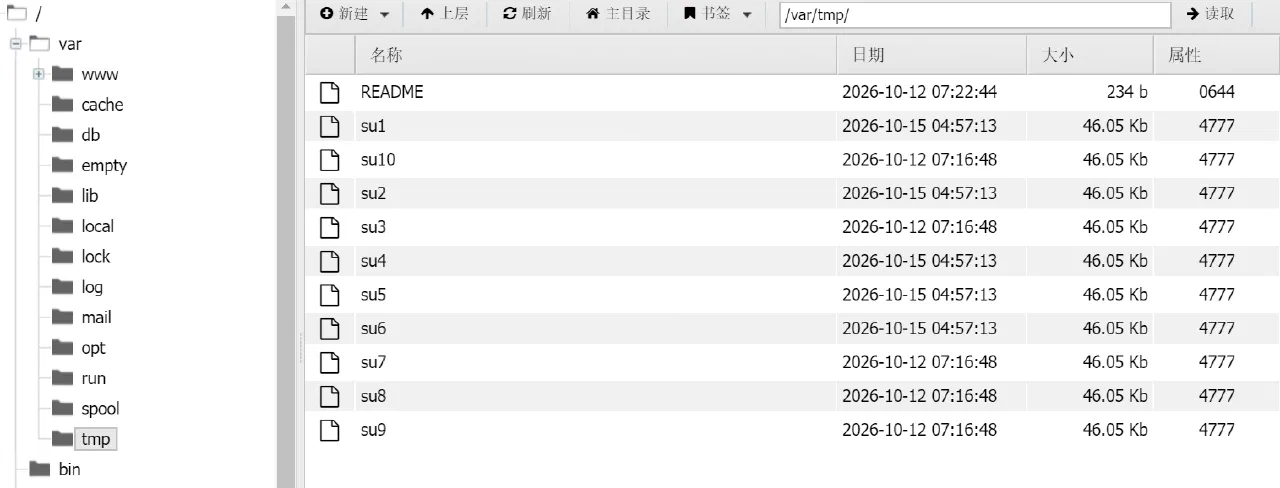Select the su4 file name
This screenshot has width=1280, height=488.
tap(373, 261)
